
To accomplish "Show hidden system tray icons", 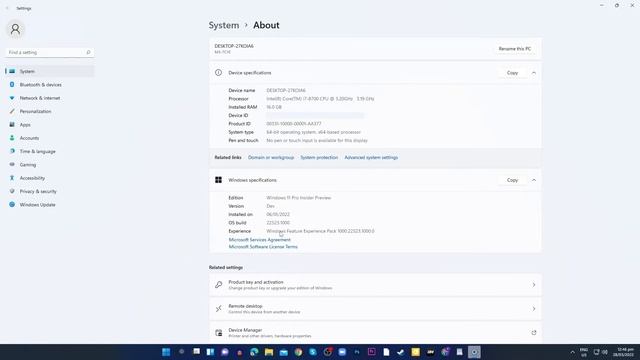I will click(572, 352).
